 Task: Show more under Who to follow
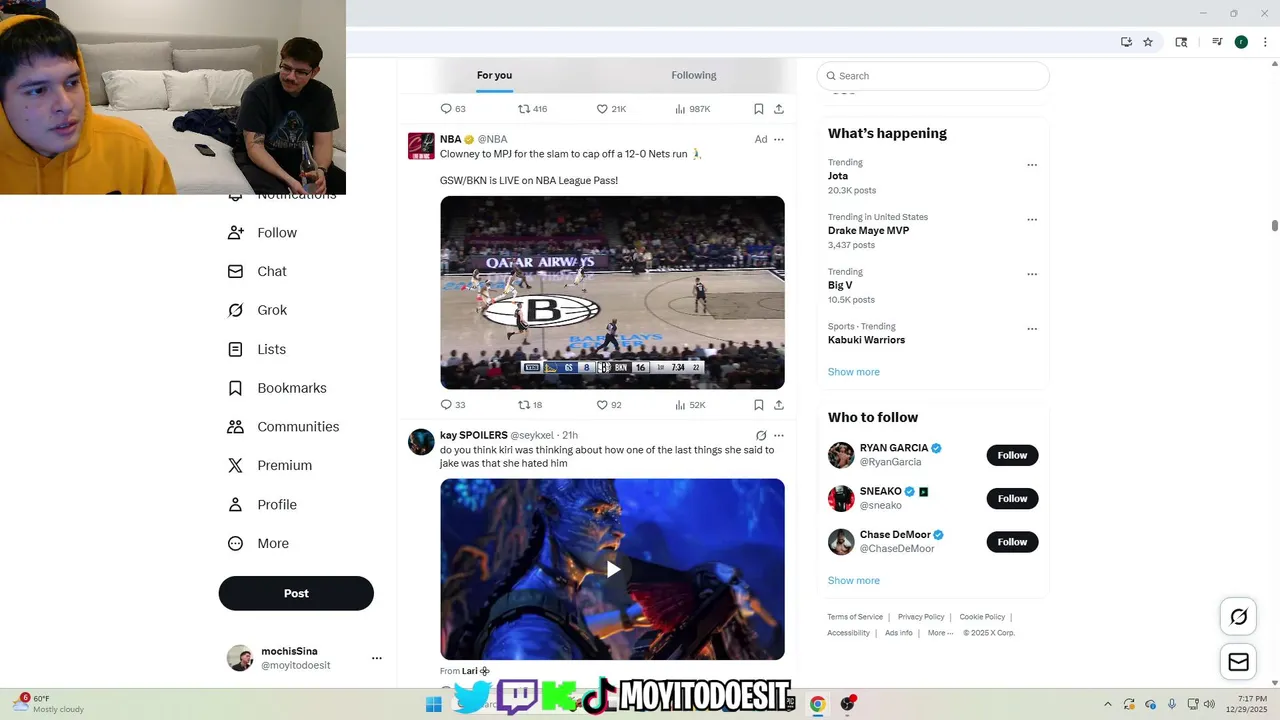point(853,581)
